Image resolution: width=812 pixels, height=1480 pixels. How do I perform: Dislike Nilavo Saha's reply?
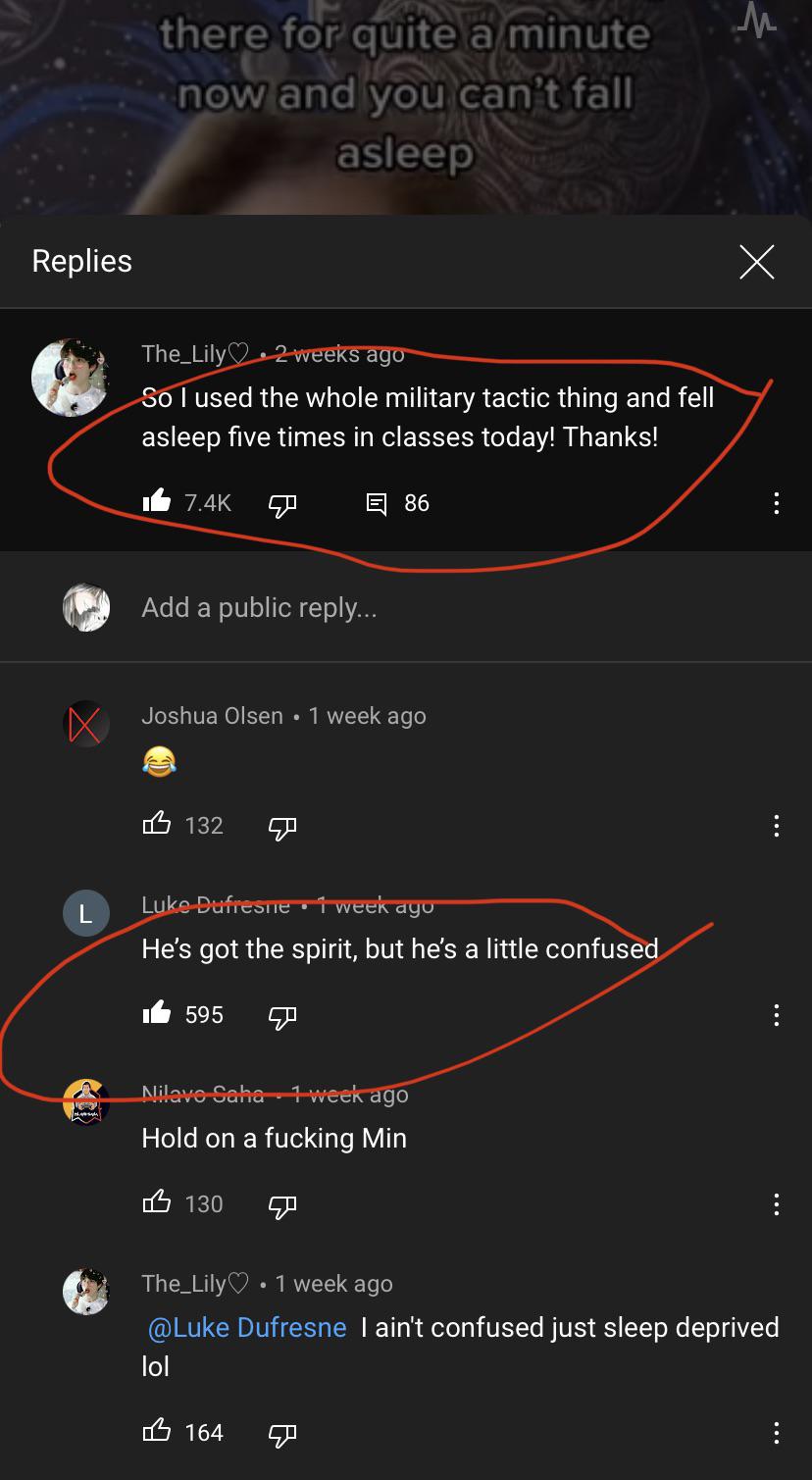282,1204
